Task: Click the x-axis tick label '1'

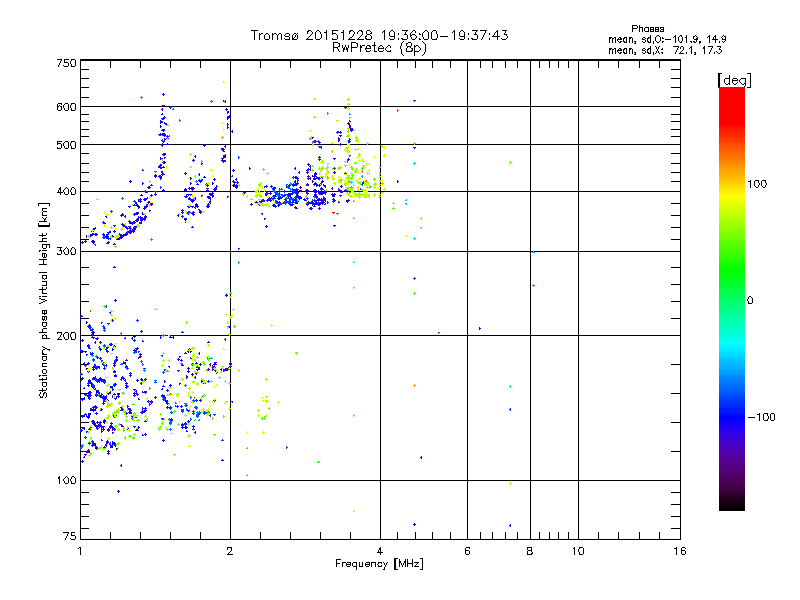Action: pos(80,551)
